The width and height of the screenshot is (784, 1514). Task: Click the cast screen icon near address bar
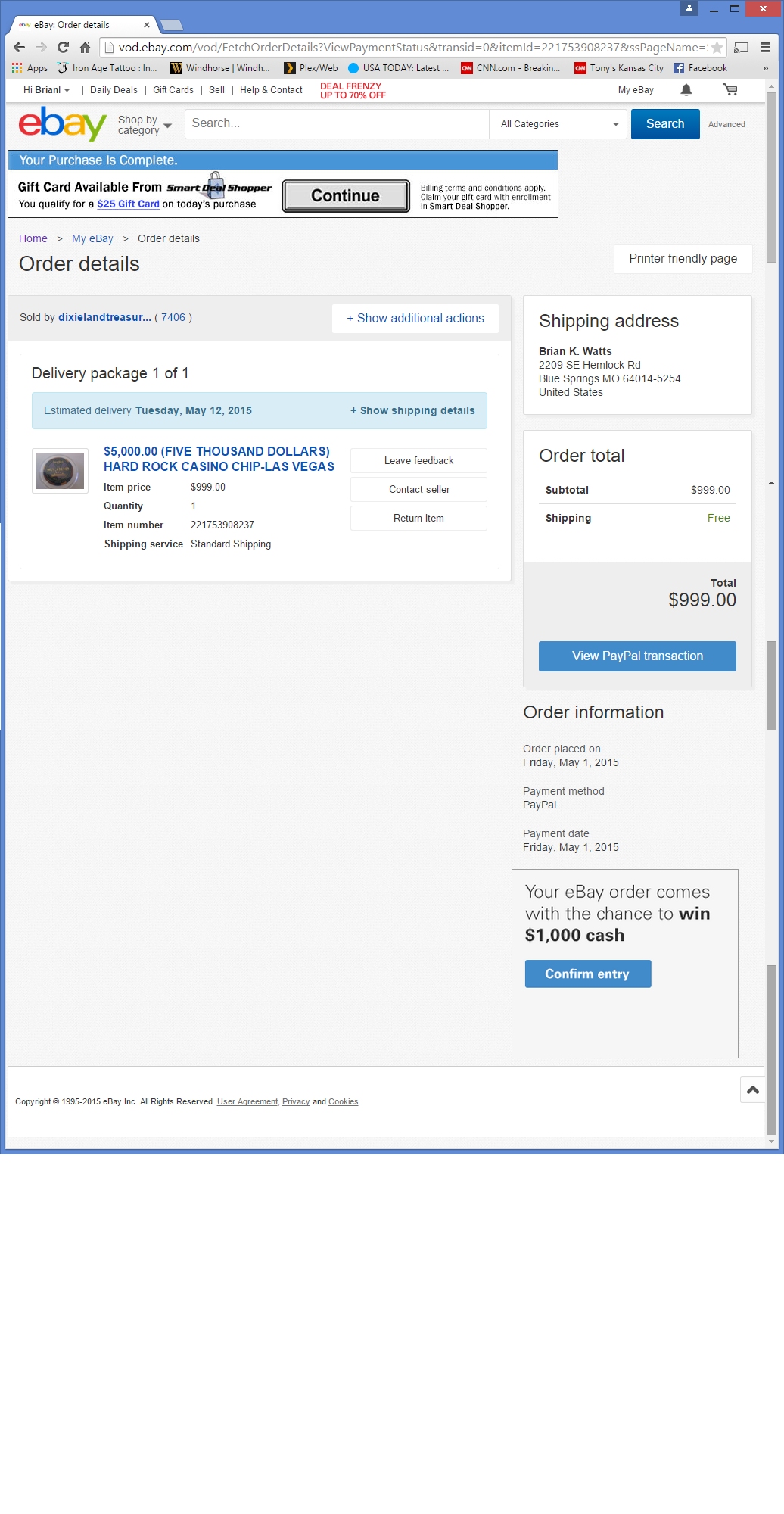tap(742, 47)
